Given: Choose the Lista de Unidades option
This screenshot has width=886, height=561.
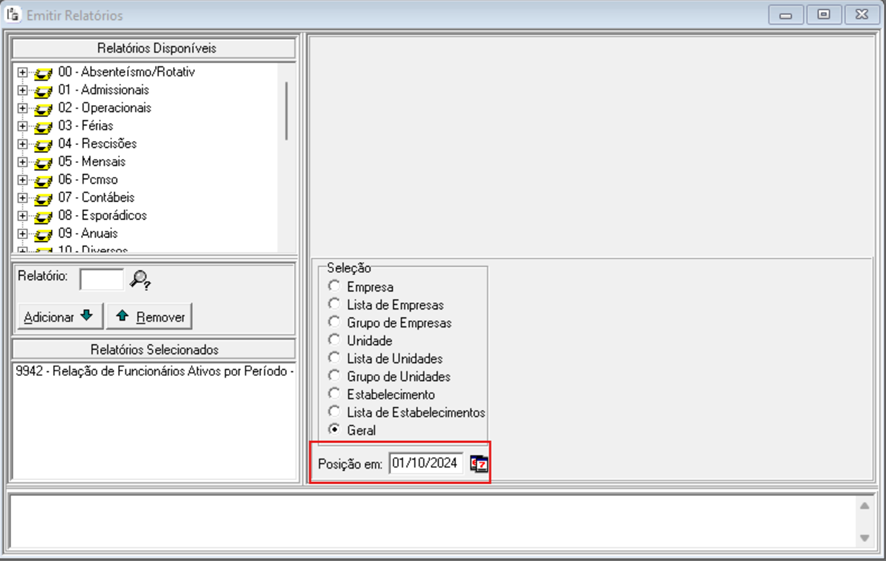Looking at the screenshot, I should [x=334, y=359].
